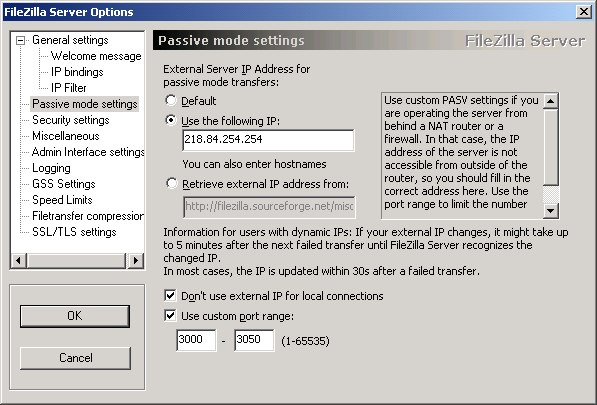This screenshot has width=597, height=405.
Task: Choose the Use the following IP option
Action: (x=171, y=121)
